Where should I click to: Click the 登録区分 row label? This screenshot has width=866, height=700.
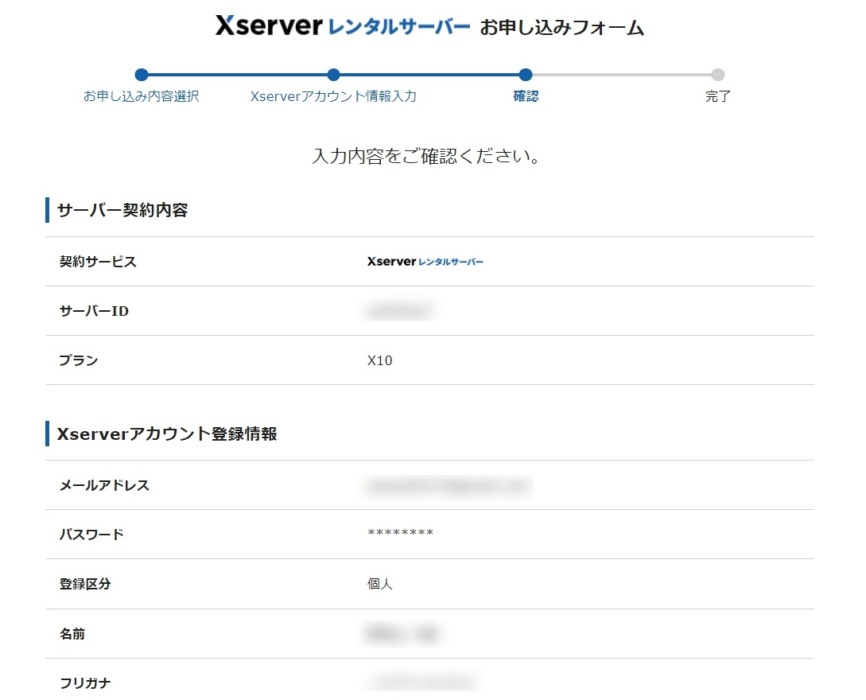pyautogui.click(x=85, y=584)
